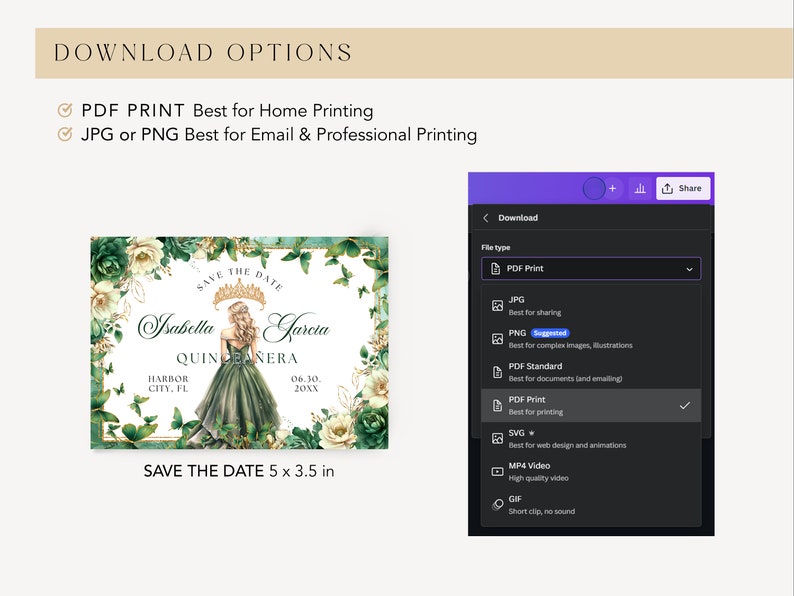
Task: Click the MP4 Video play icon
Action: tap(497, 471)
